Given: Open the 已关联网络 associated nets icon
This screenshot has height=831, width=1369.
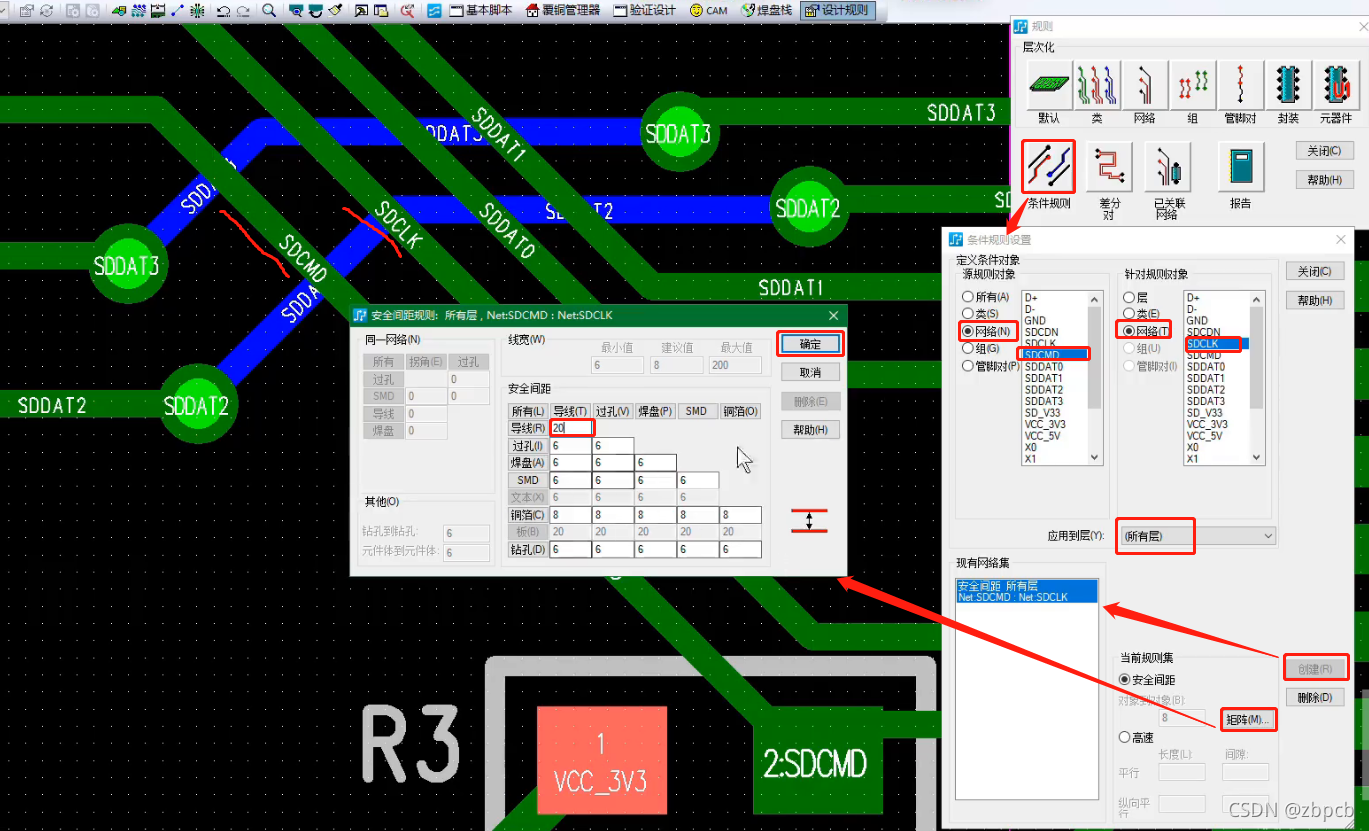Looking at the screenshot, I should (x=1167, y=166).
